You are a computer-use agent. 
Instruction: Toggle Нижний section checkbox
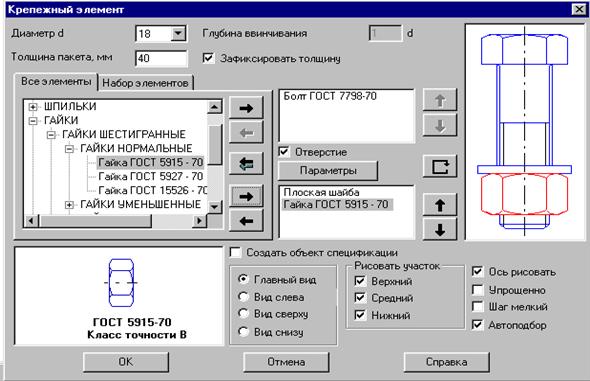pos(360,315)
